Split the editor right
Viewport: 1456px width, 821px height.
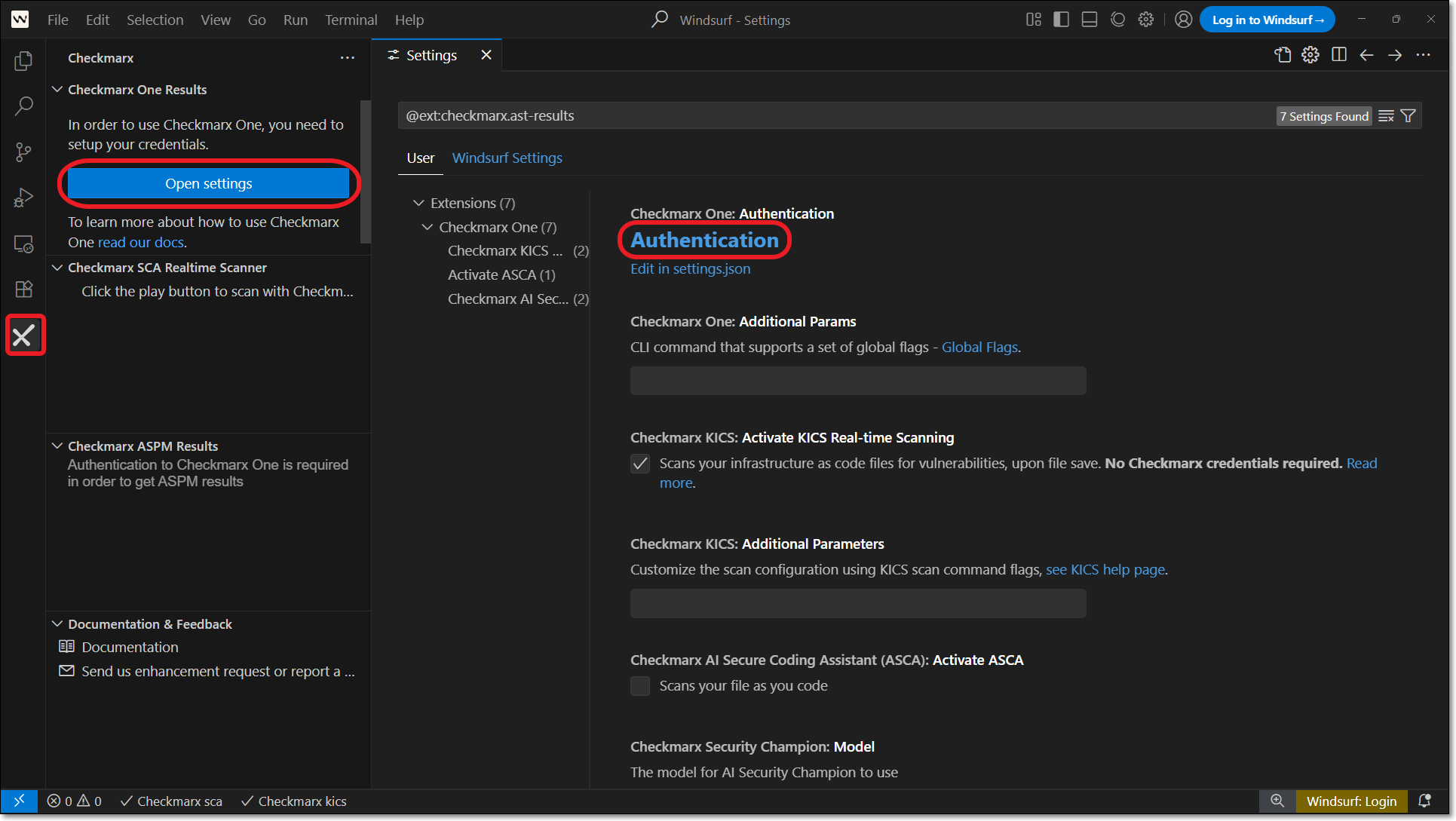pyautogui.click(x=1339, y=55)
